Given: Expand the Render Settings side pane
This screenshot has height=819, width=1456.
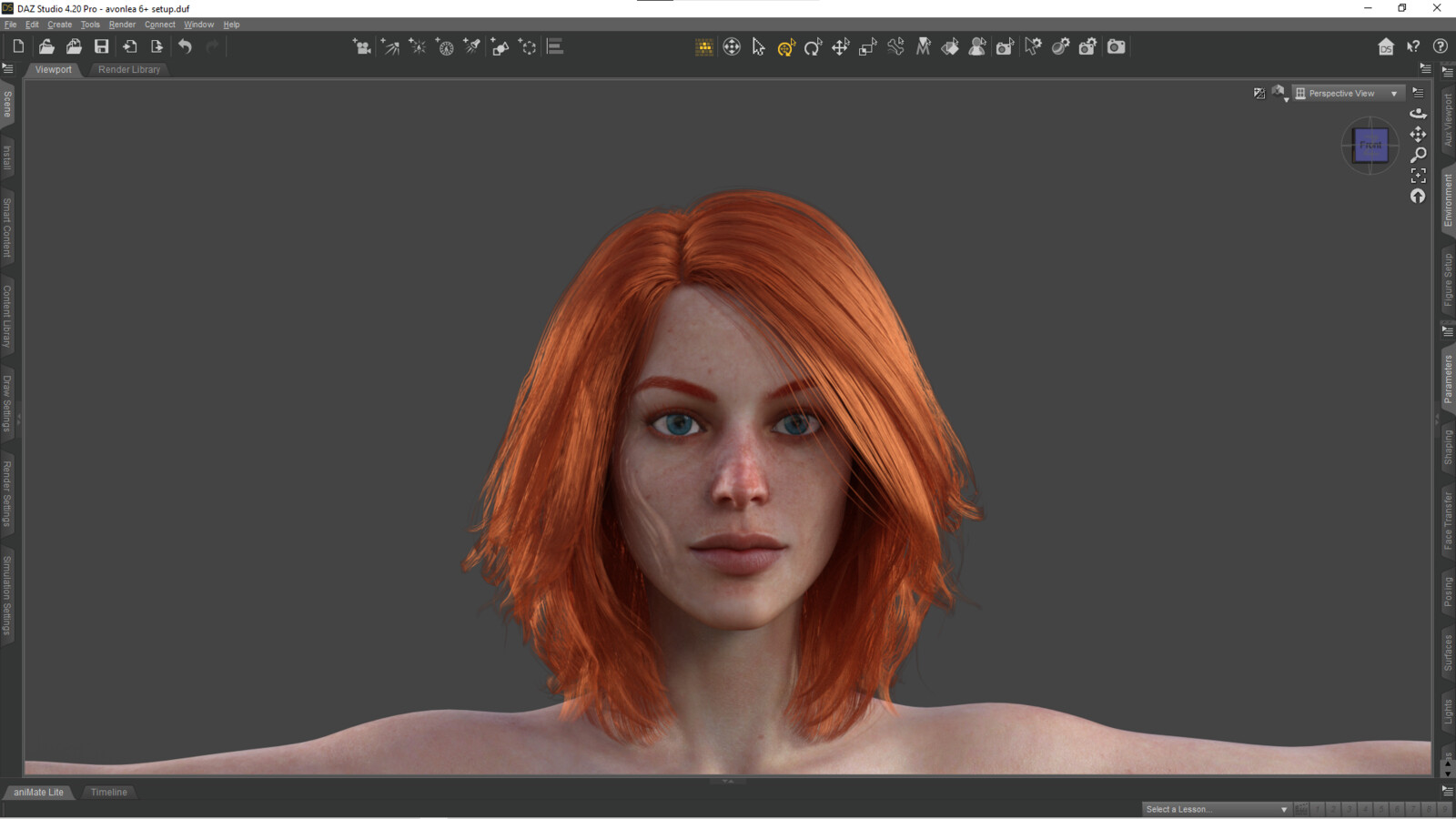Looking at the screenshot, I should click(7, 494).
